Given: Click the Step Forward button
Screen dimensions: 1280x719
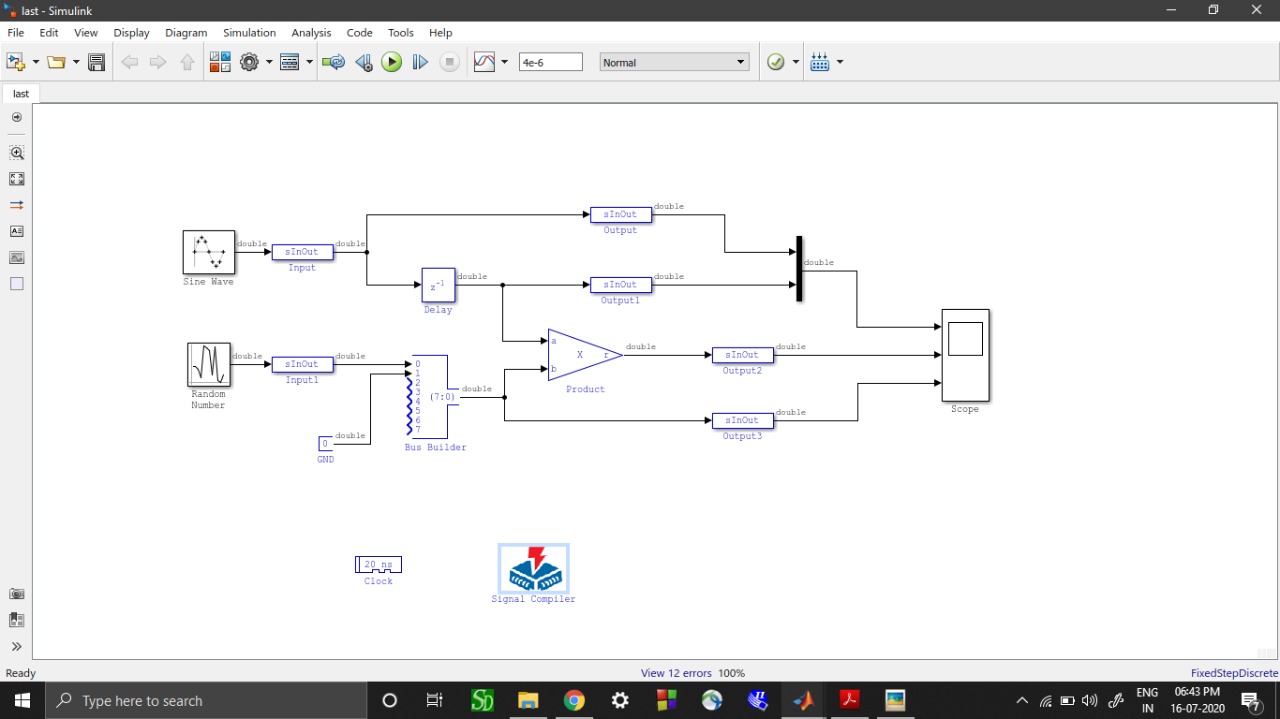Looking at the screenshot, I should [x=420, y=62].
